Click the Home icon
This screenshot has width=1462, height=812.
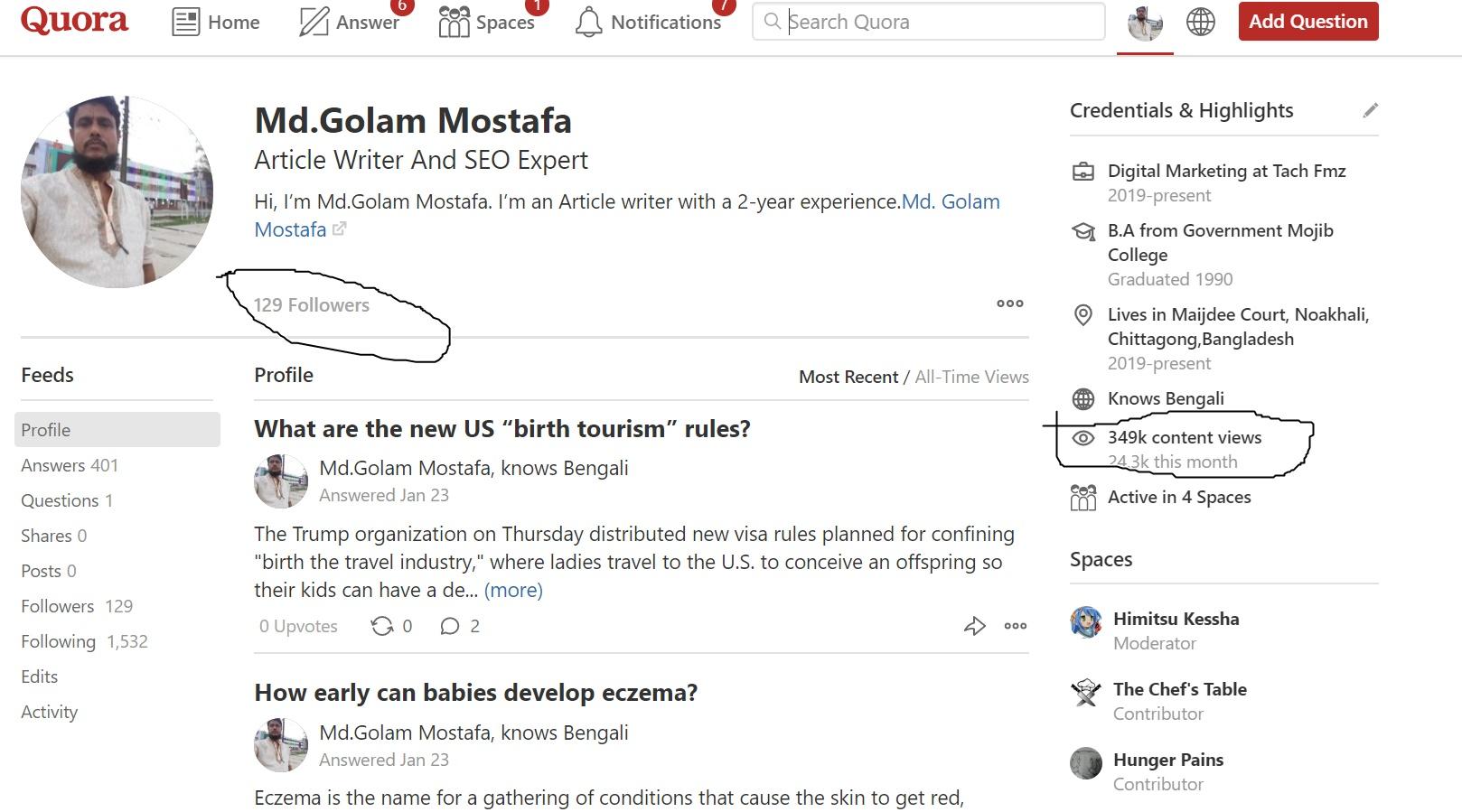185,22
